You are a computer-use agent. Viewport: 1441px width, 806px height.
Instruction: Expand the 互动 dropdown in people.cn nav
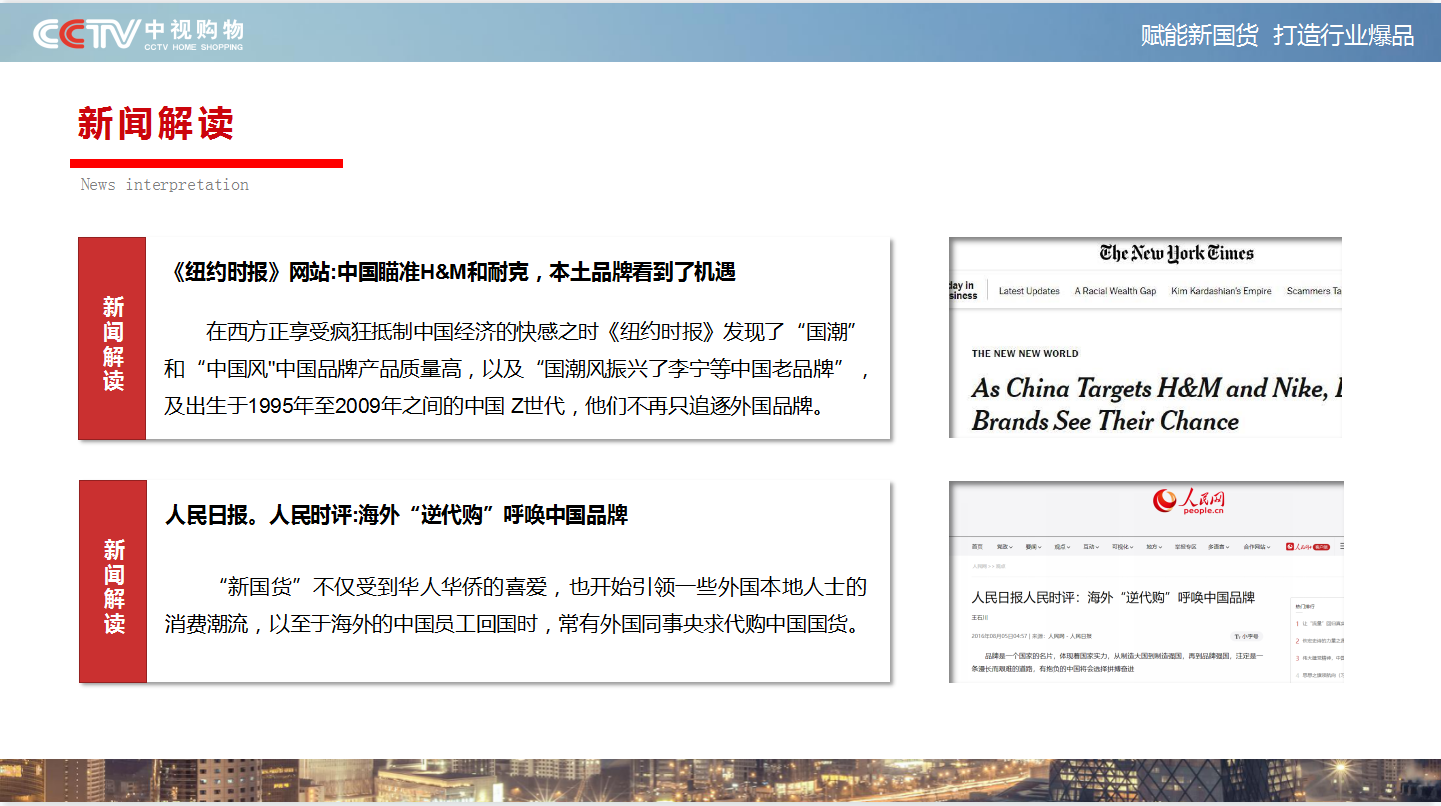coord(1091,547)
